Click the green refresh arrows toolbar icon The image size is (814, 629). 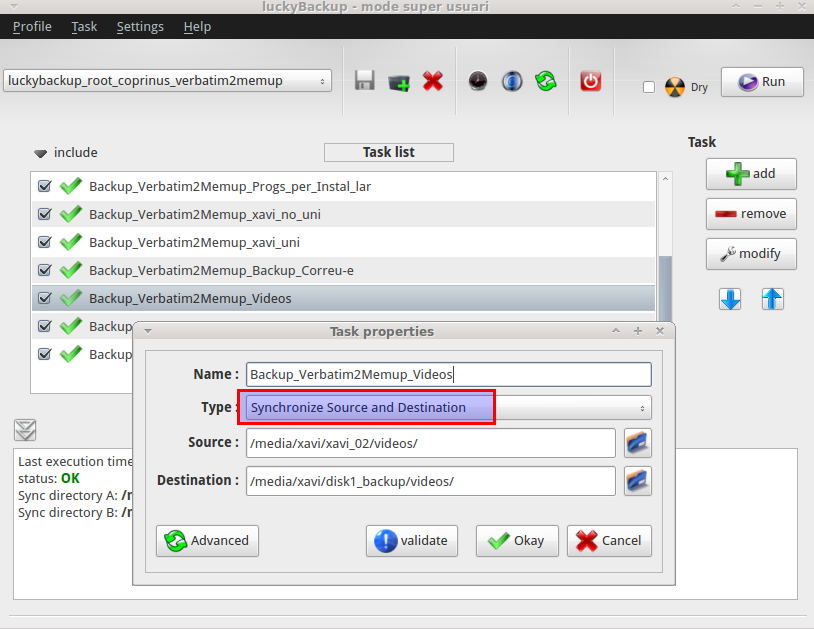[545, 81]
